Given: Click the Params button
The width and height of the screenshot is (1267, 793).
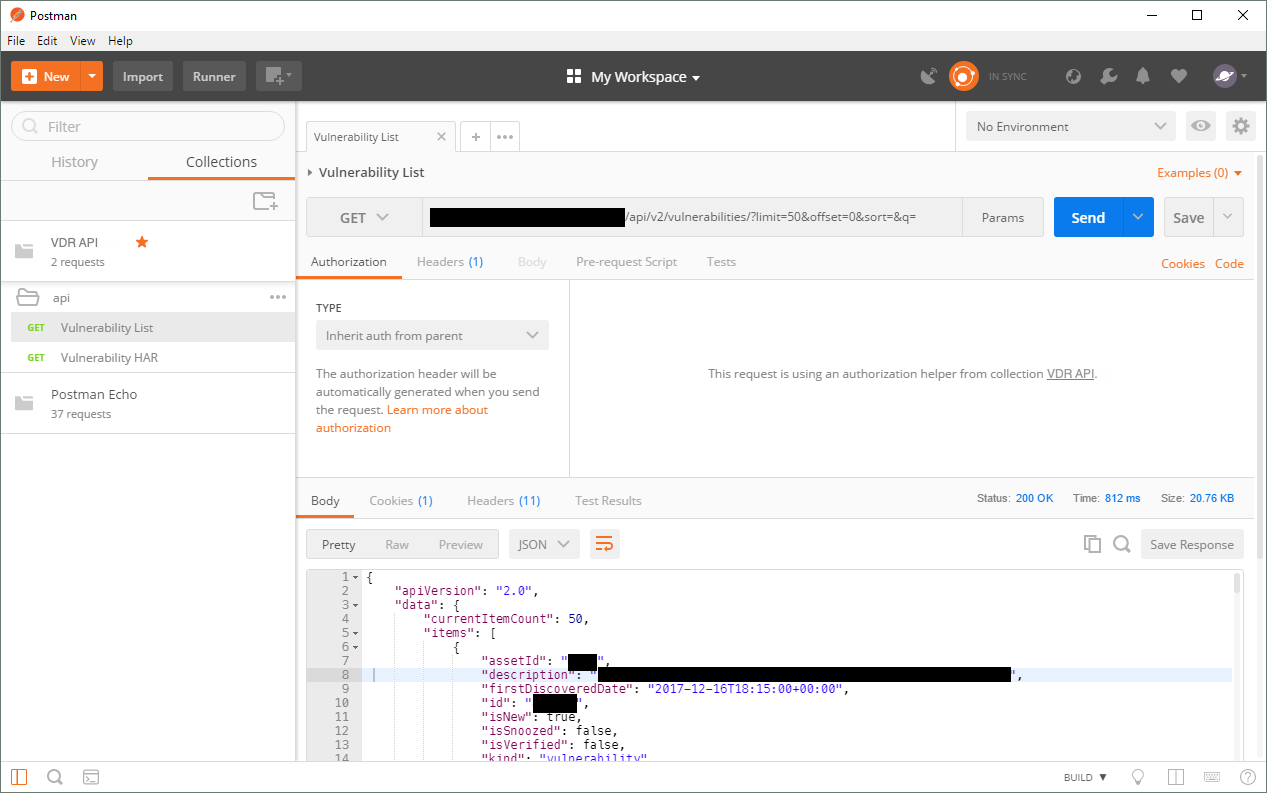Looking at the screenshot, I should tap(1002, 217).
